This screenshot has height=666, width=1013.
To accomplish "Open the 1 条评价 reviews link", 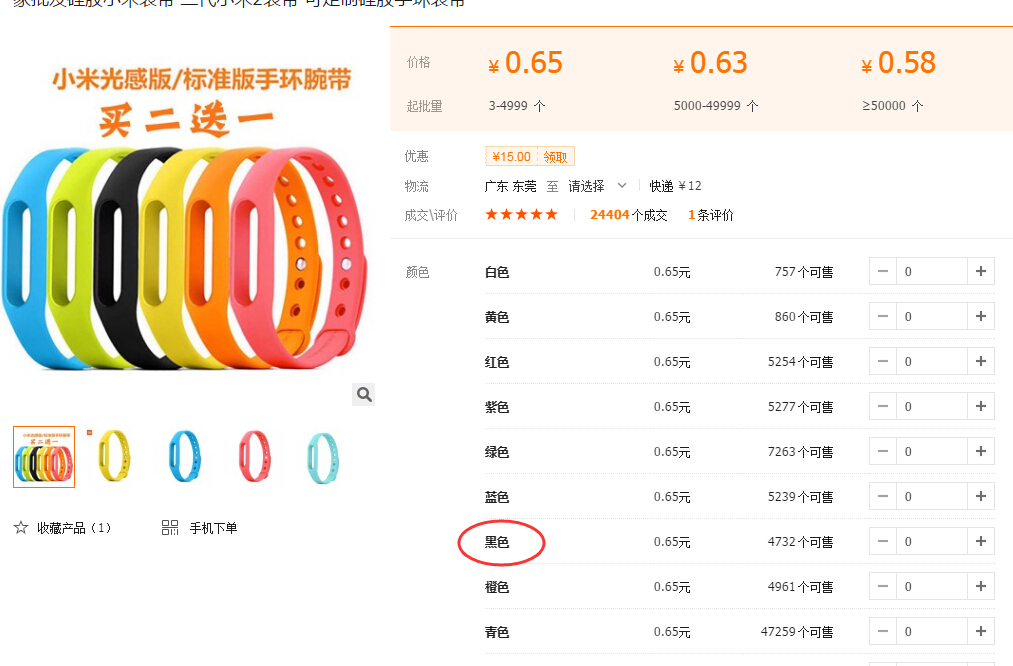I will point(711,215).
